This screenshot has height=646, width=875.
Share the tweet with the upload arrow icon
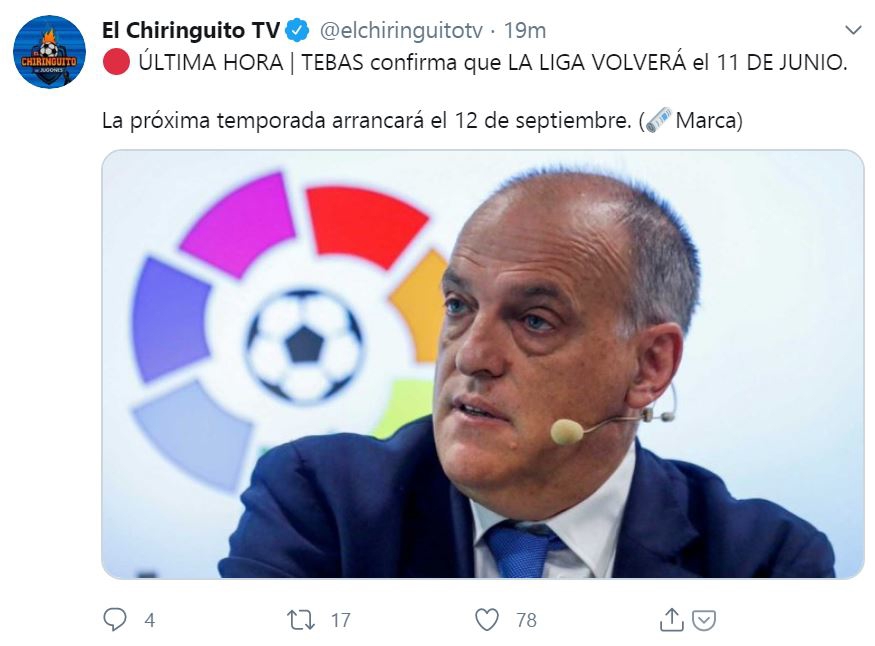[671, 619]
